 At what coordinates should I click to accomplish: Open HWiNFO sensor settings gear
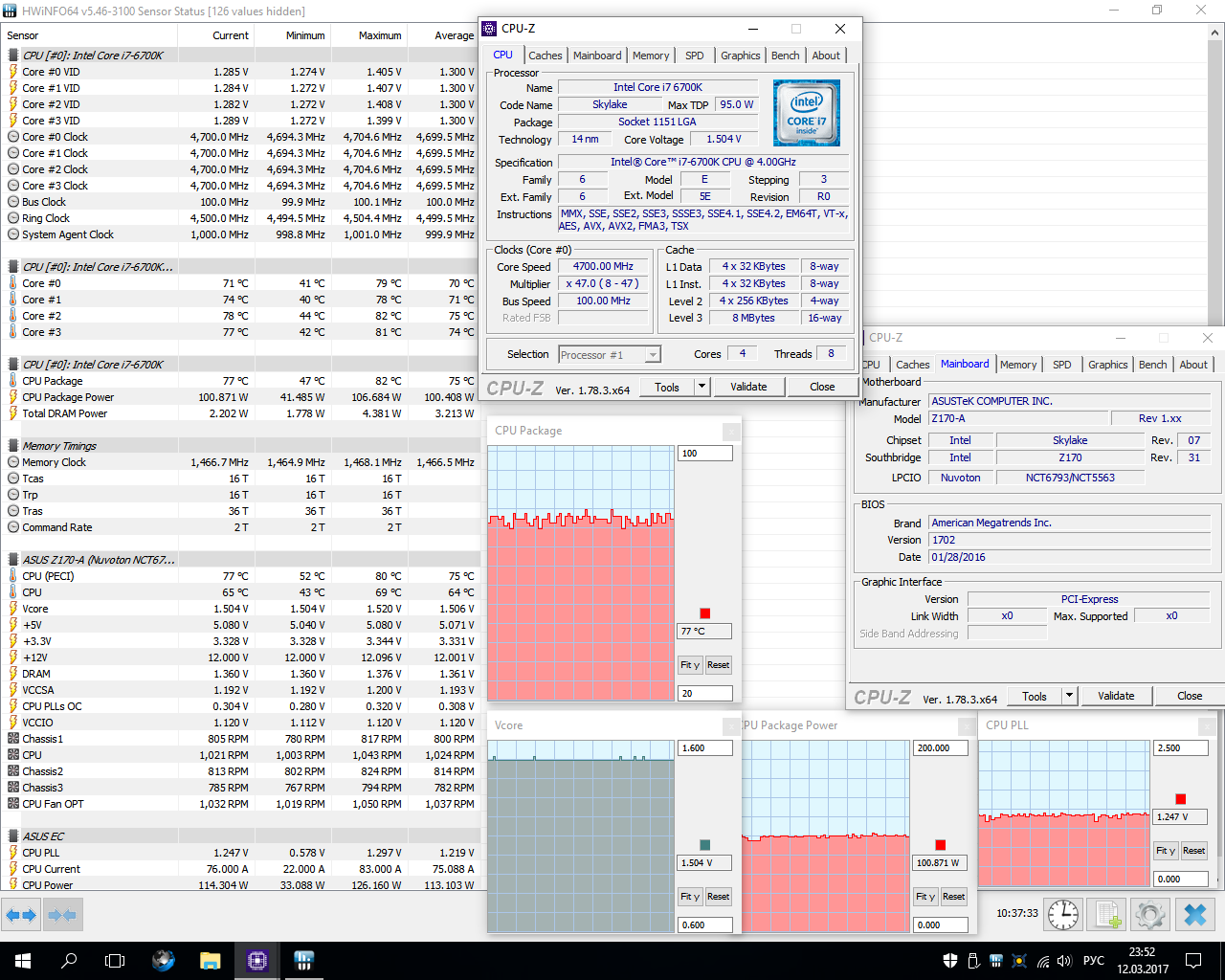pos(1150,915)
